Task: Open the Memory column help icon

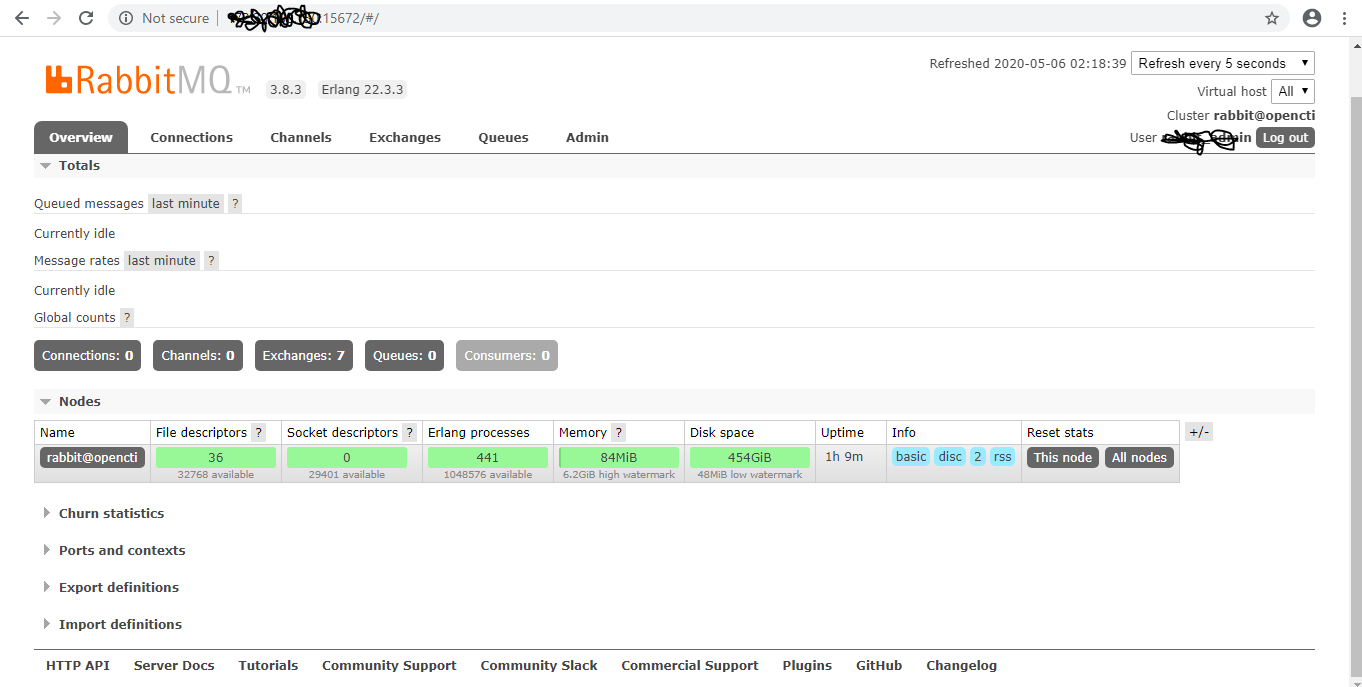Action: (x=618, y=432)
